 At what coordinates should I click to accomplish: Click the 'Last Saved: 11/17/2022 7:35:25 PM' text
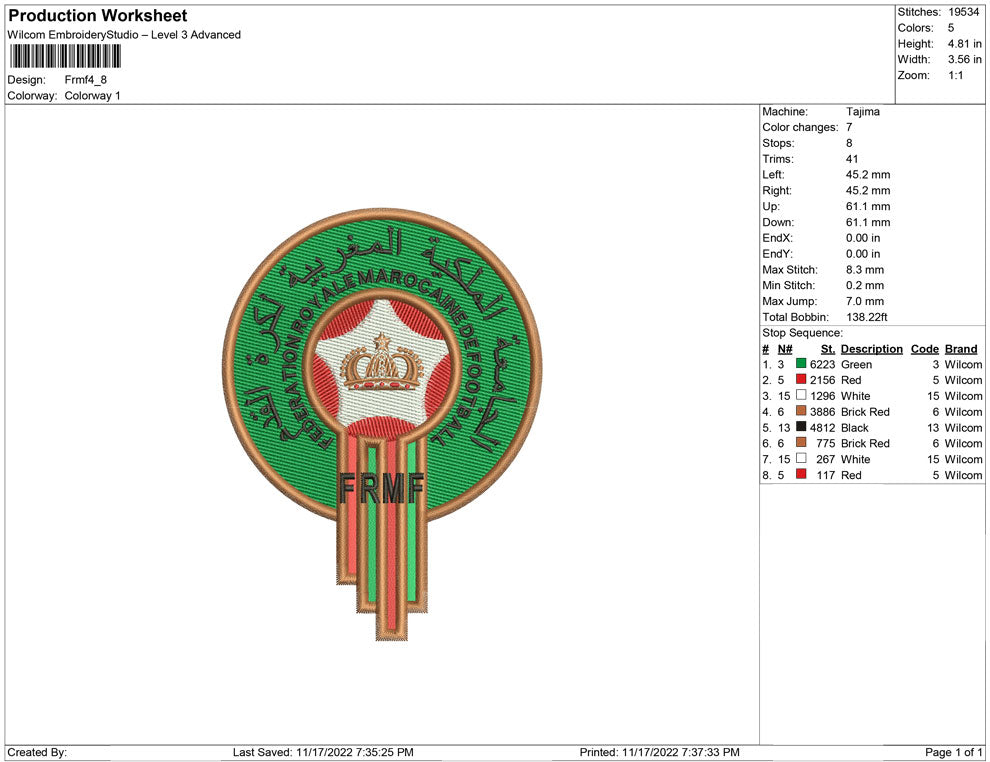coord(323,752)
